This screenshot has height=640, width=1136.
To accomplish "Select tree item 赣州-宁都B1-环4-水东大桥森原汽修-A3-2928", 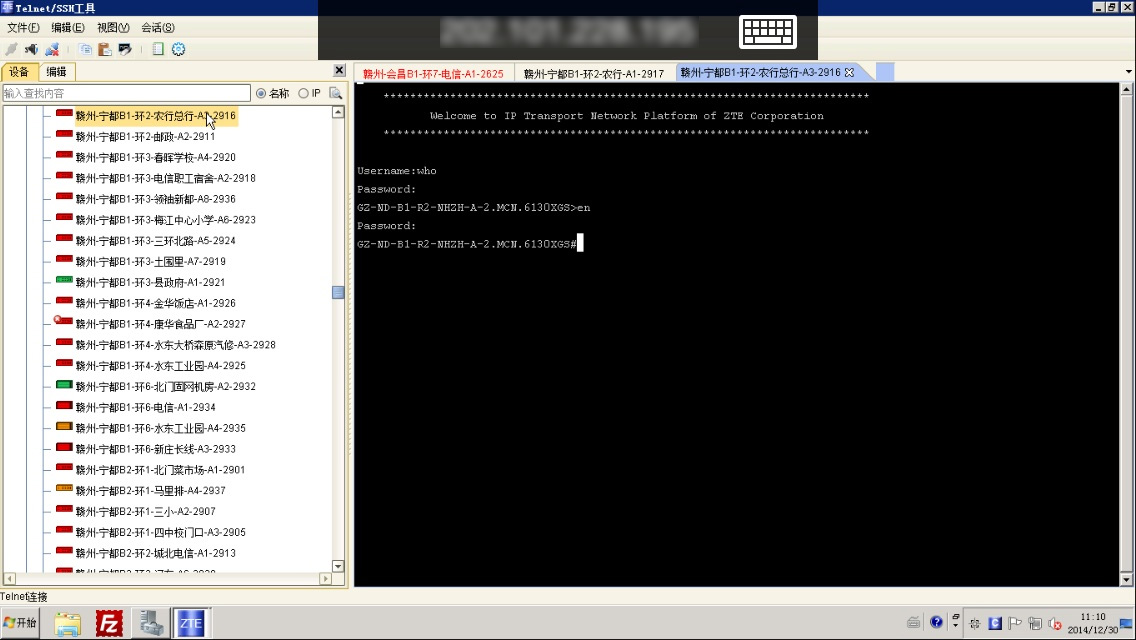I will coord(175,345).
